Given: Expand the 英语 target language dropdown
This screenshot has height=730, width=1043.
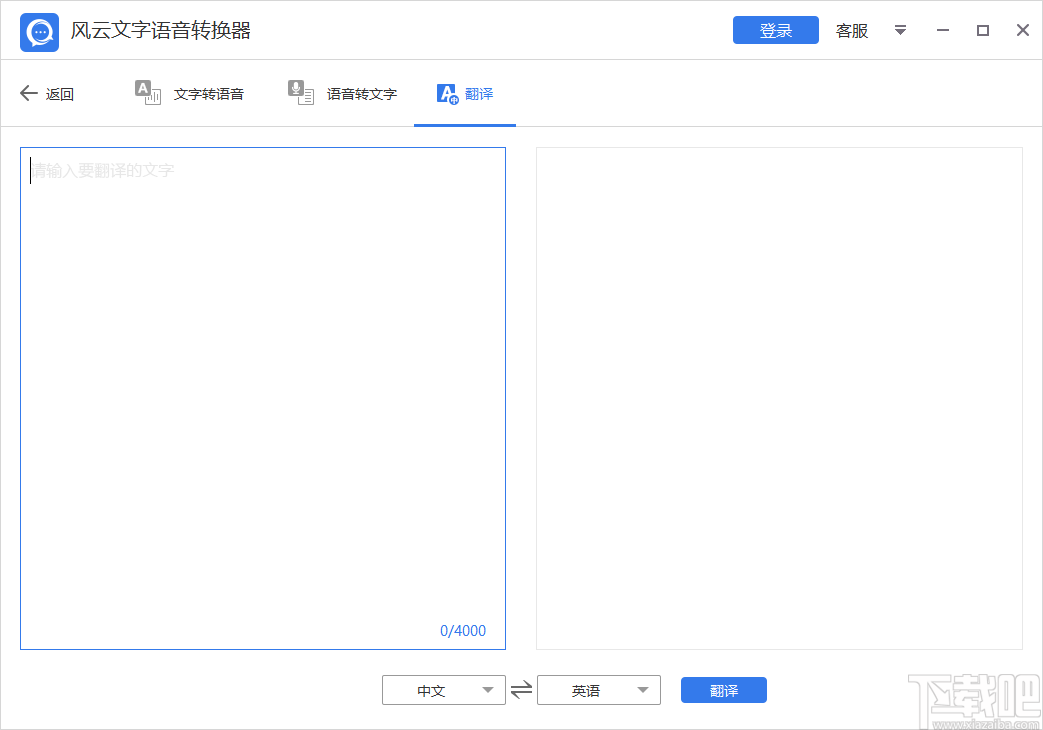Looking at the screenshot, I should point(643,690).
